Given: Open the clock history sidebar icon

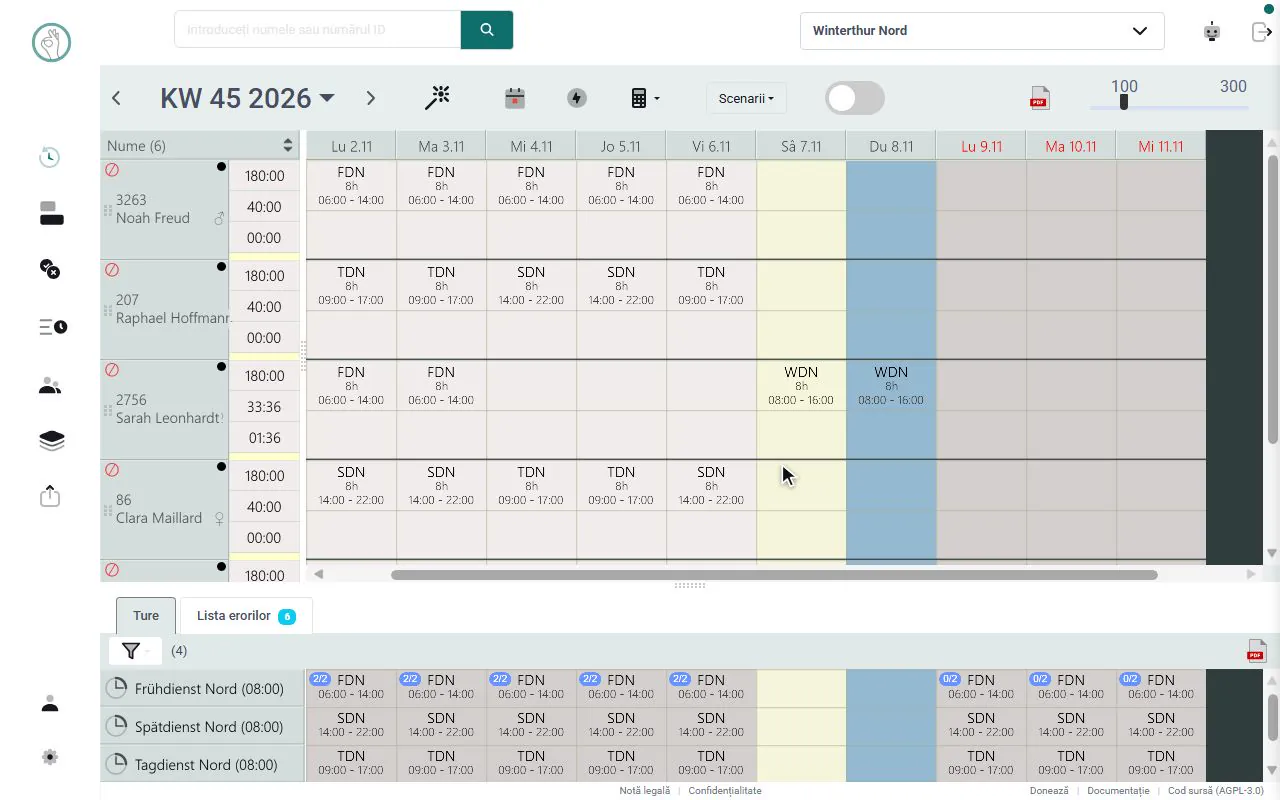Looking at the screenshot, I should pos(50,157).
